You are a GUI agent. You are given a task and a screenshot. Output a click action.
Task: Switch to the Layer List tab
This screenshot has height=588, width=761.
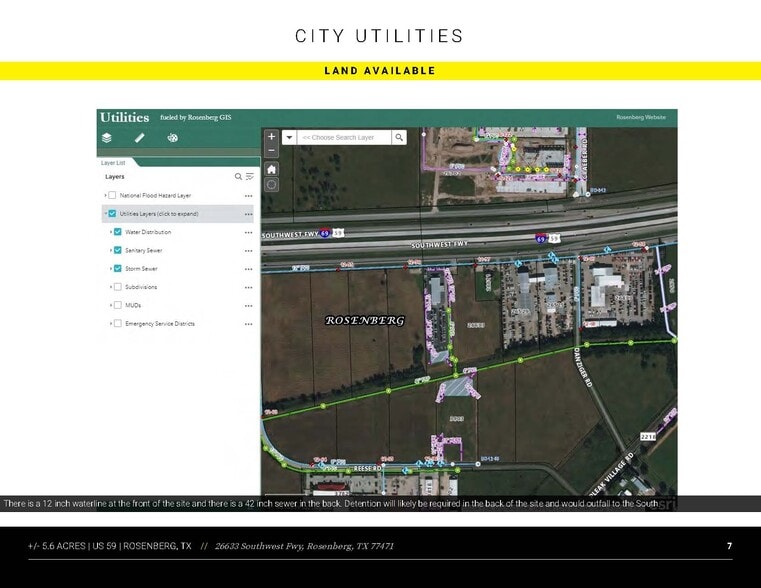113,162
